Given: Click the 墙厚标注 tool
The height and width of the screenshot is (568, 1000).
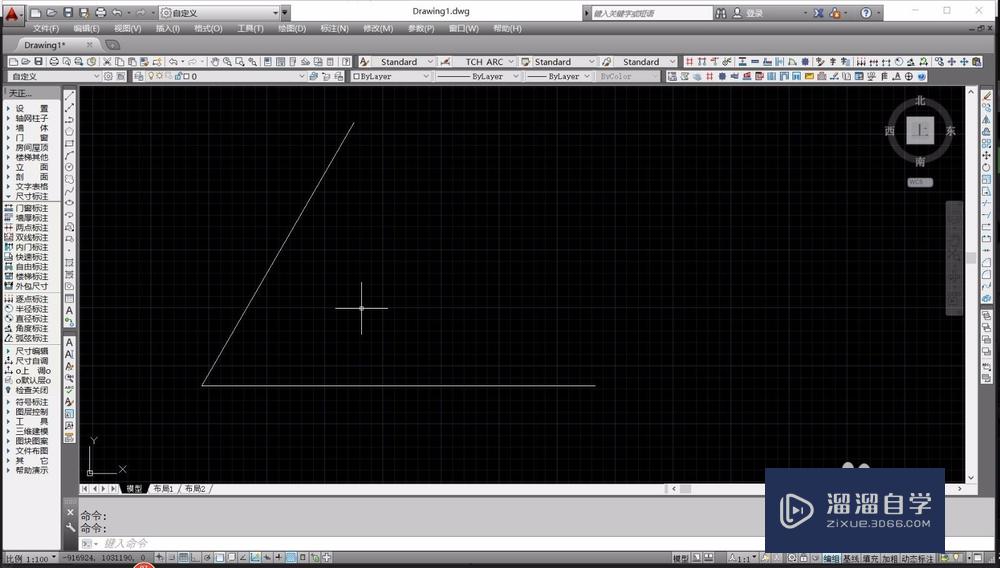Looking at the screenshot, I should pyautogui.click(x=26, y=217).
